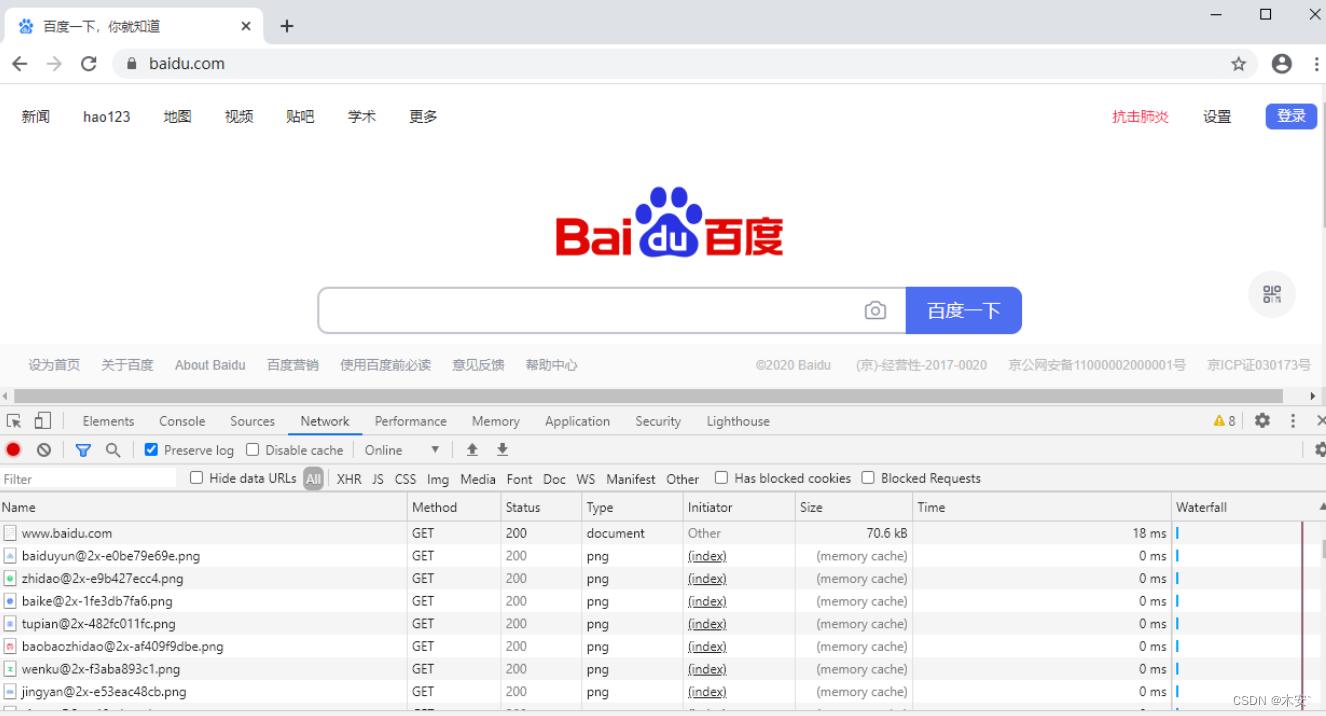Screen dimensions: 1326x716
Task: Open the 抗击肺炎 link
Action: click(1141, 117)
